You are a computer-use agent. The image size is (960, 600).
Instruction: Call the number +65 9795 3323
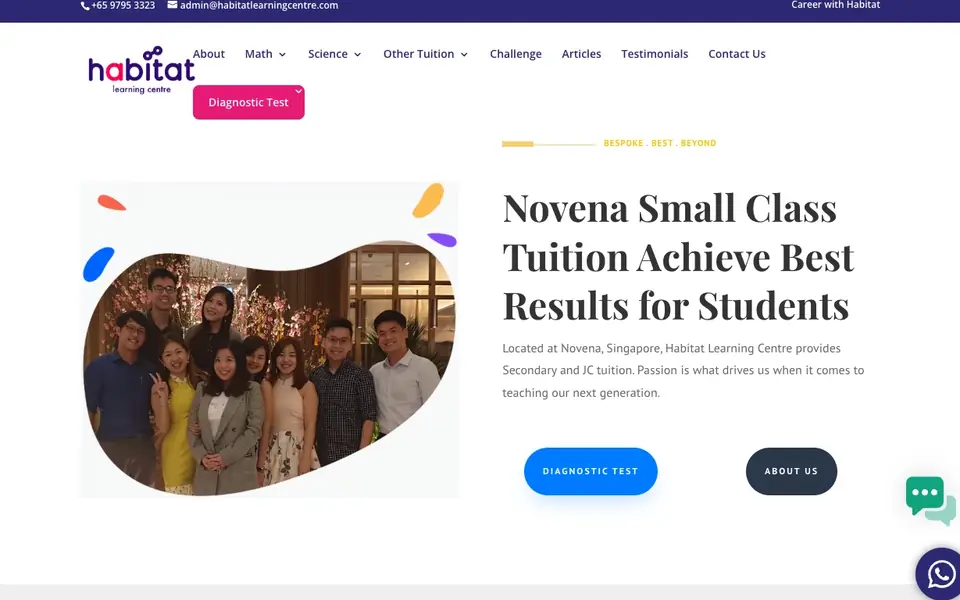pyautogui.click(x=123, y=6)
